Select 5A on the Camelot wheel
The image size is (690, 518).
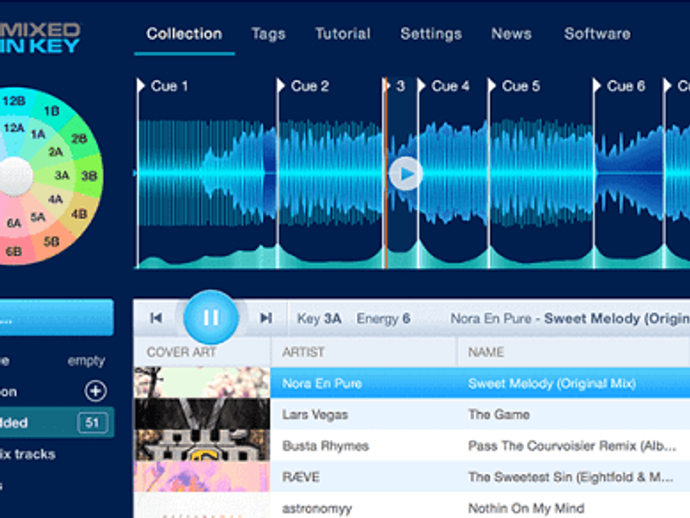click(x=38, y=217)
